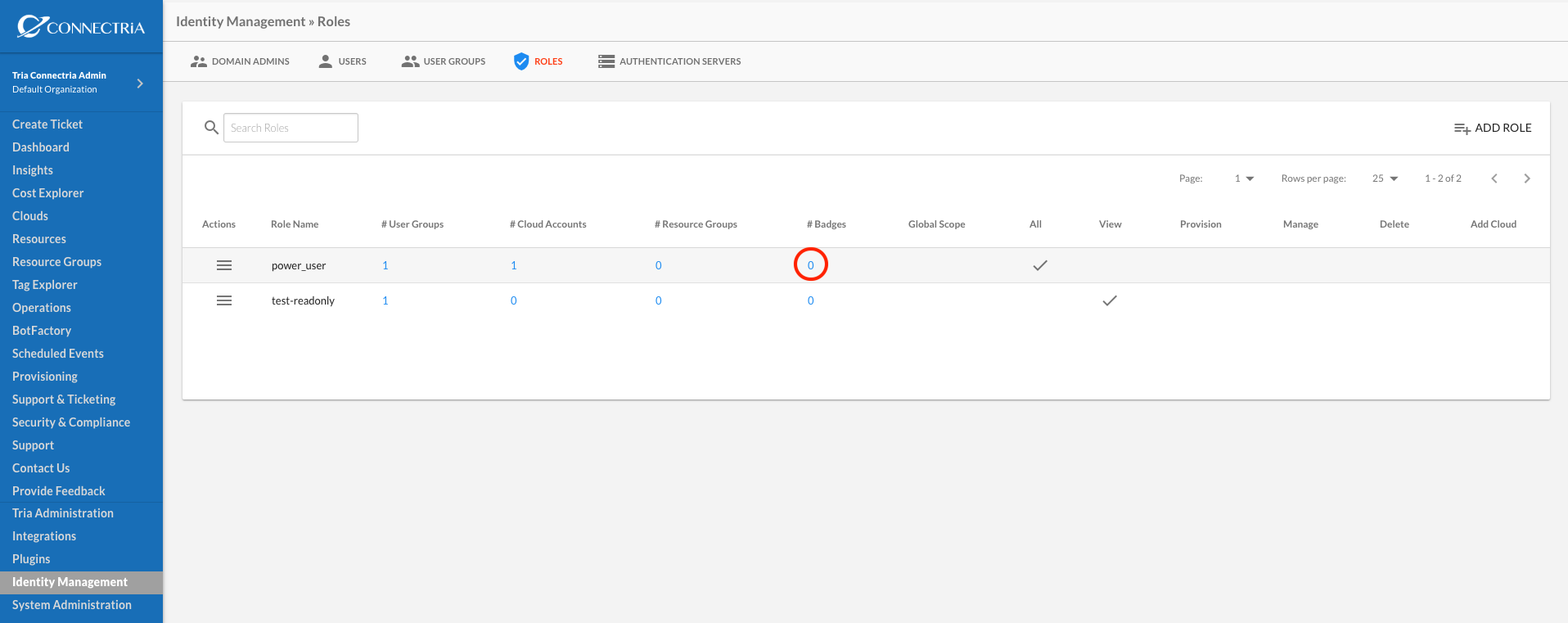1568x623 pixels.
Task: Open Contact Us in the sidebar
Action: [x=41, y=468]
